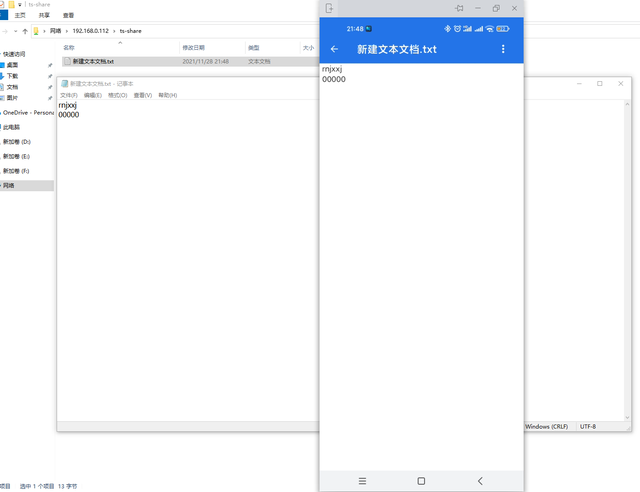
Task: Sort by 名称 column header
Action: click(69, 48)
